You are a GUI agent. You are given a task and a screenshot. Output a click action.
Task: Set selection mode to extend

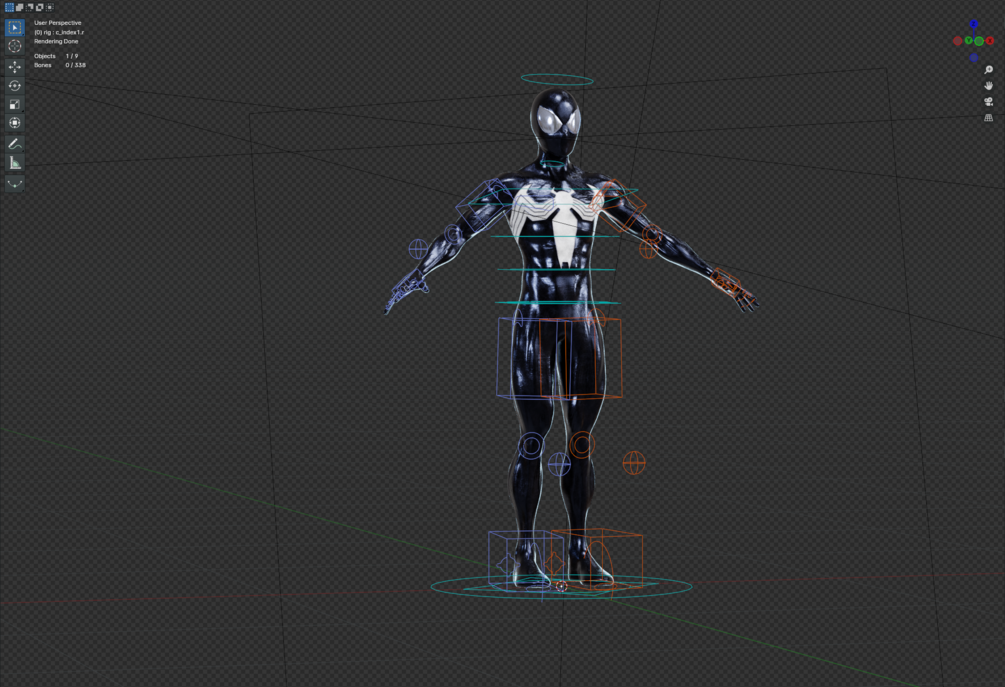pyautogui.click(x=19, y=8)
